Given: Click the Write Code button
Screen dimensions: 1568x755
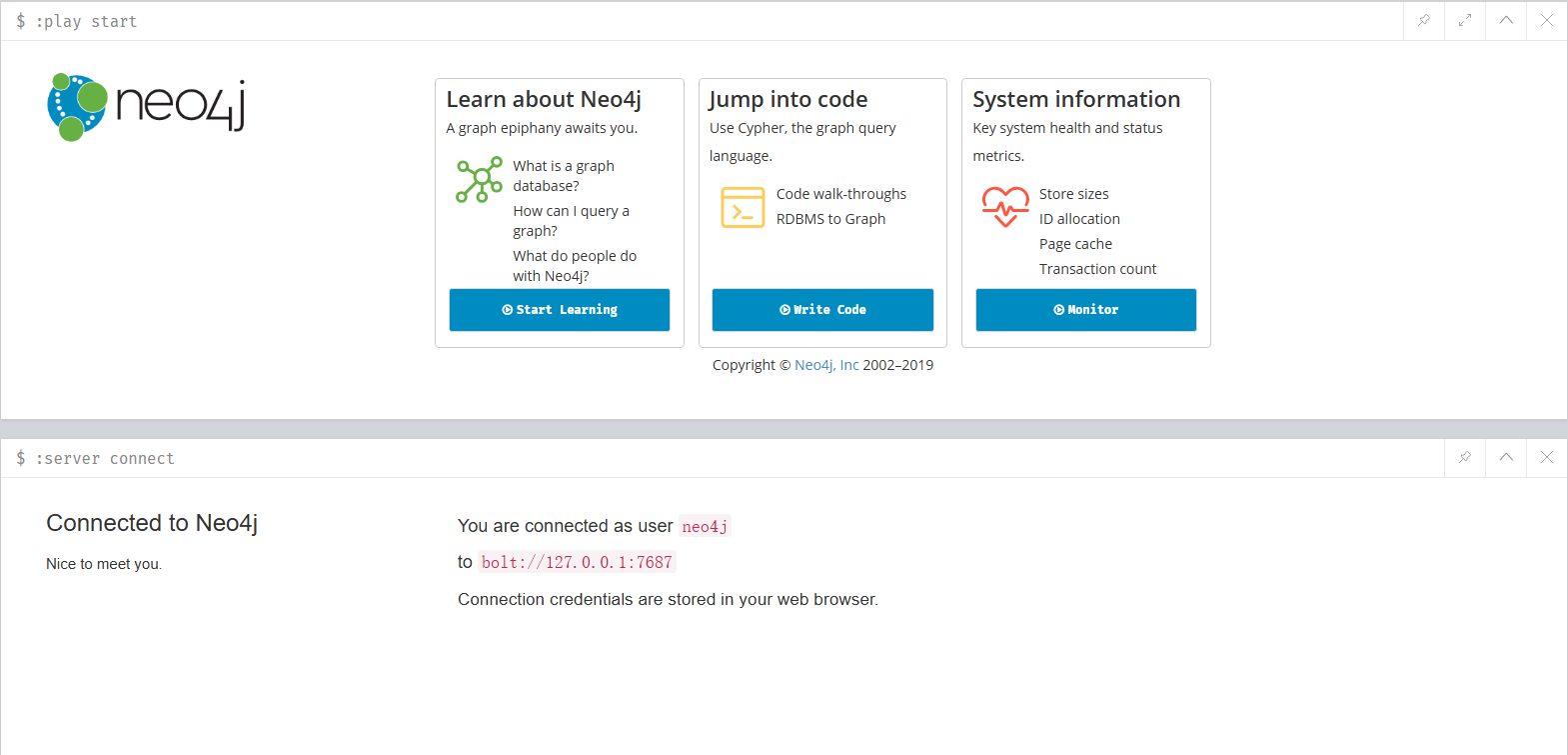Looking at the screenshot, I should click(822, 310).
